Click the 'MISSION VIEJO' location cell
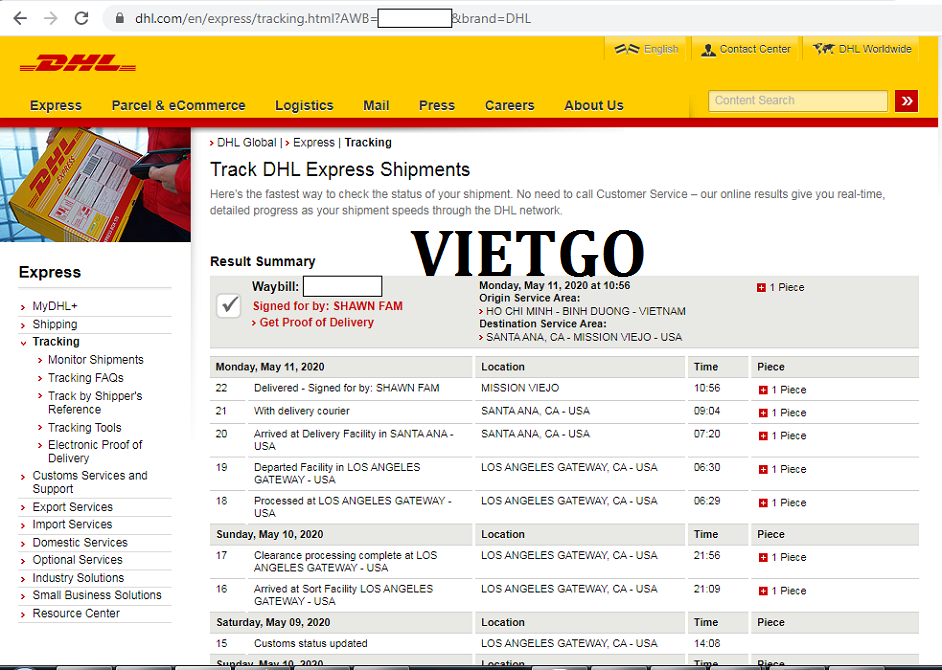This screenshot has height=670, width=942. [x=520, y=388]
